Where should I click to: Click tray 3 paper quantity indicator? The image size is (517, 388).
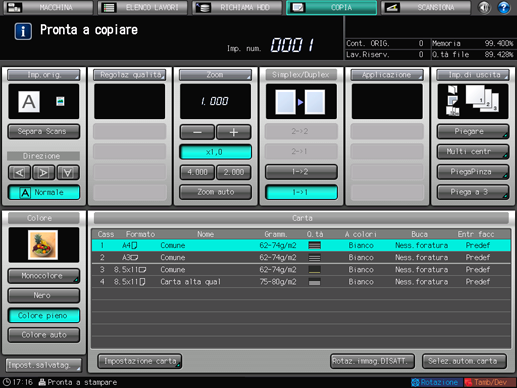click(x=314, y=270)
